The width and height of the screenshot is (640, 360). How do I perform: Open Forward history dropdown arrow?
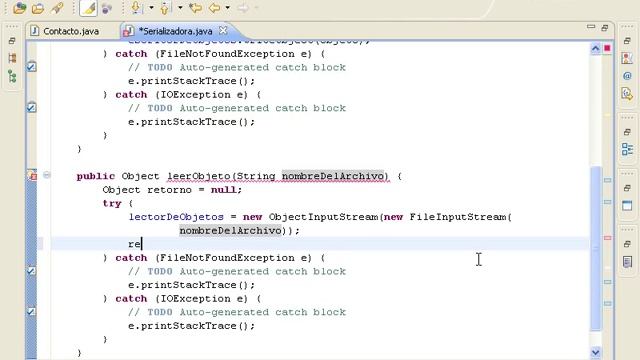[256, 8]
